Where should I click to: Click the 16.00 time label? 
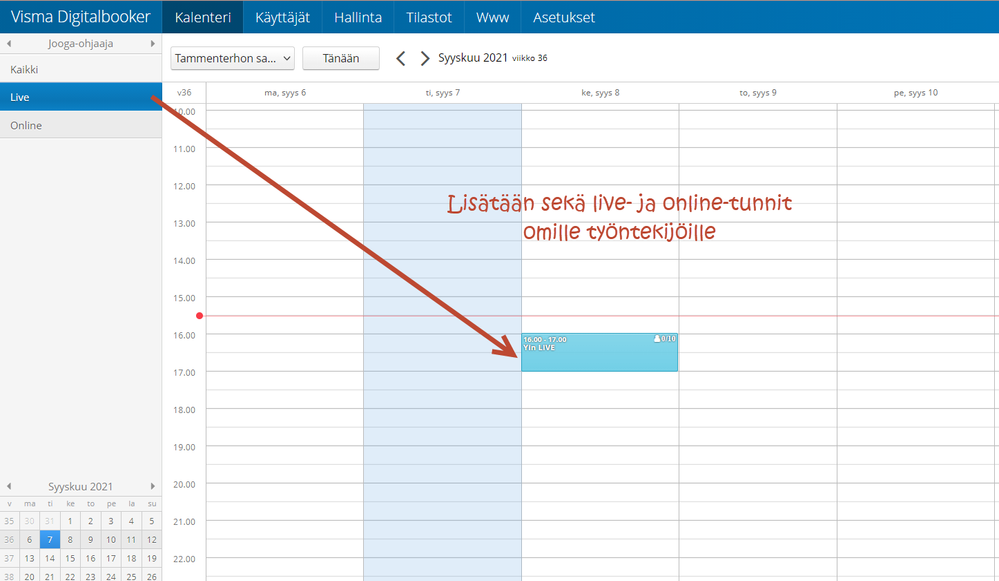click(x=184, y=335)
